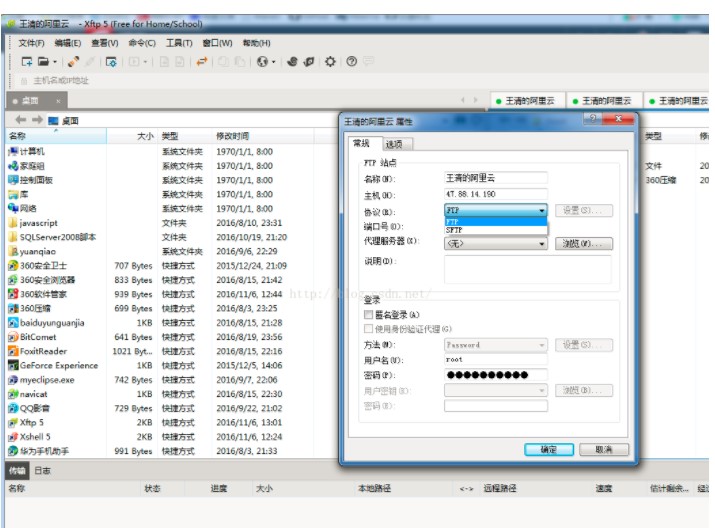
Task: Click the orange synchronize transfer arrows icon
Action: click(202, 61)
